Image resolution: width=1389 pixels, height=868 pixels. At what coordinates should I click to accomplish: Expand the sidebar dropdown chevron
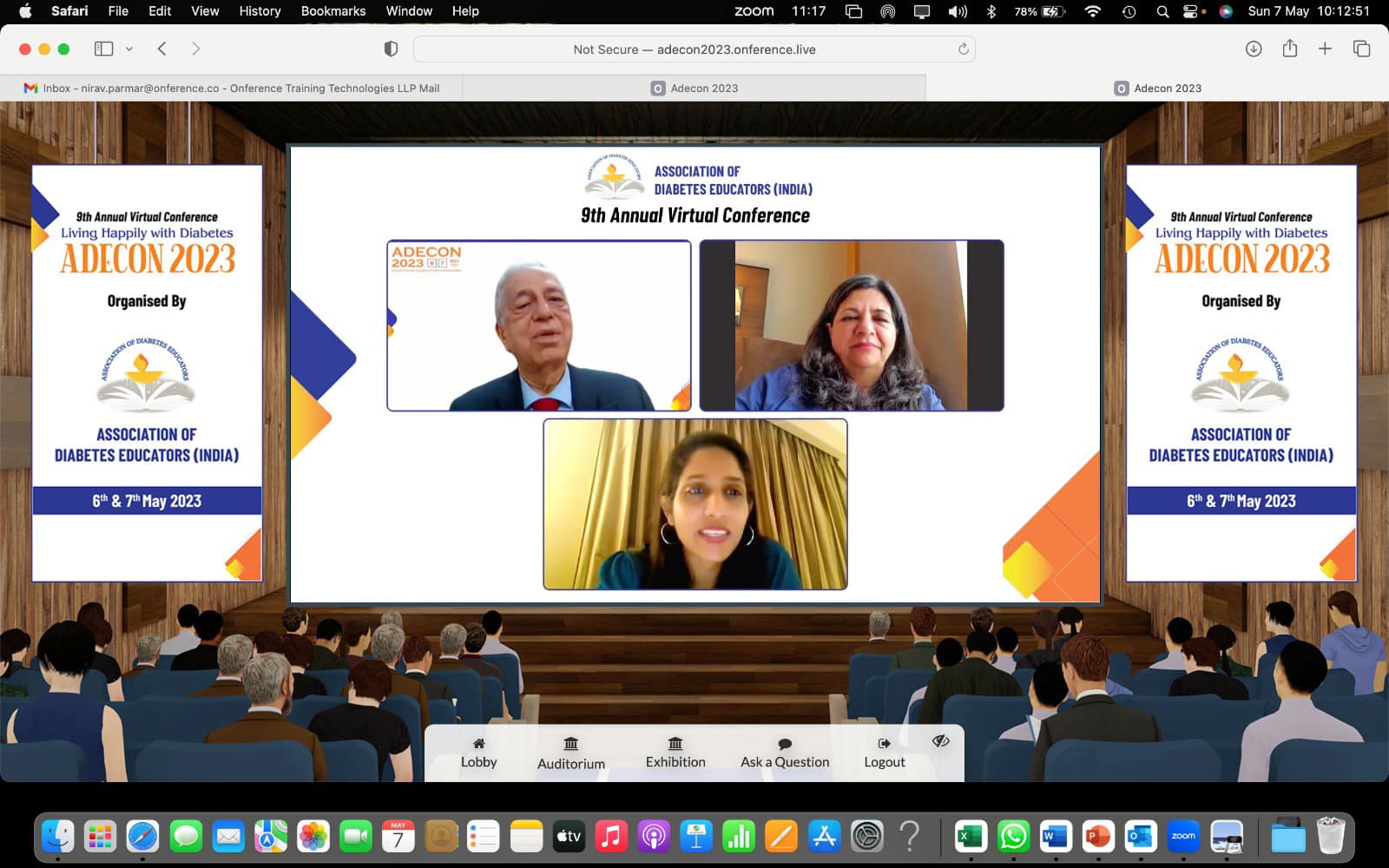pyautogui.click(x=129, y=49)
